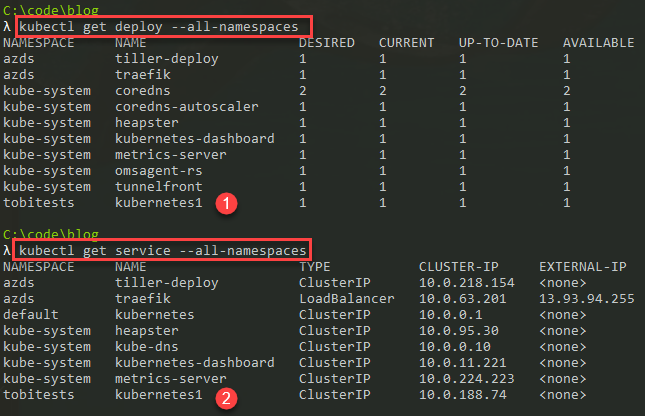The image size is (645, 416).
Task: Select the omsagent-rs deployment name
Action: click(155, 170)
